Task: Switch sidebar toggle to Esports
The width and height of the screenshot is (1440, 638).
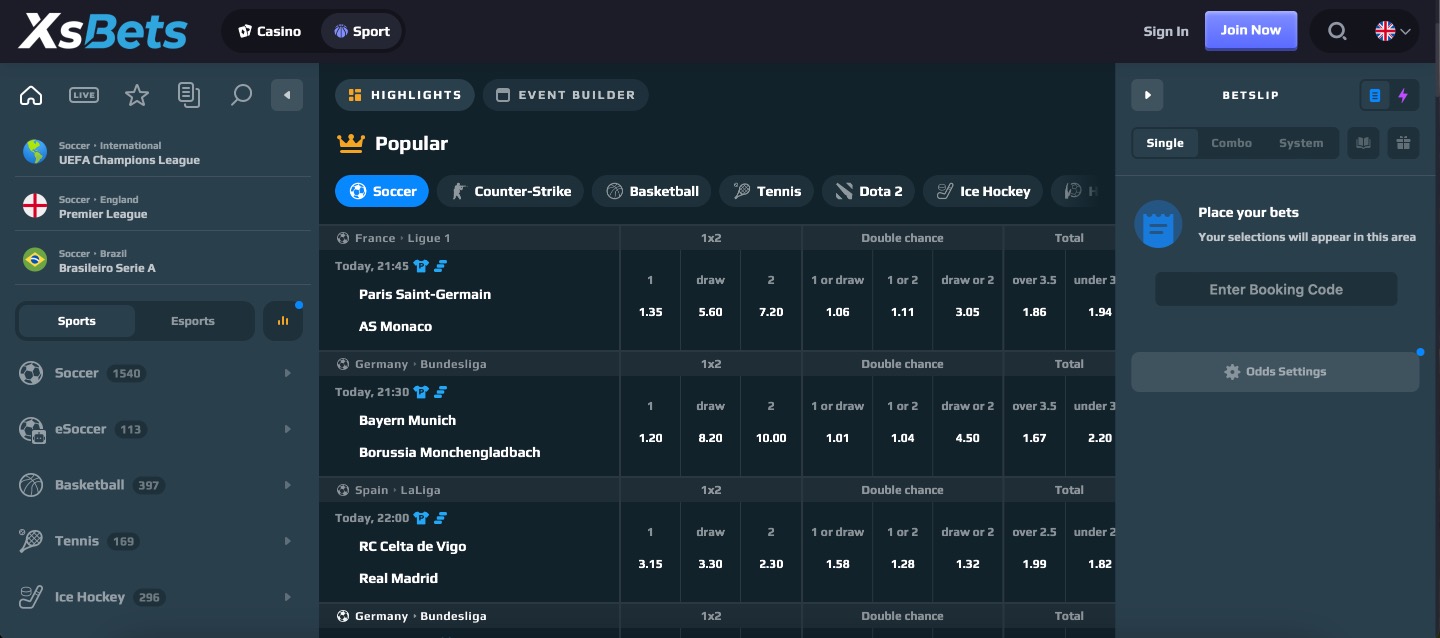Action: coord(193,321)
